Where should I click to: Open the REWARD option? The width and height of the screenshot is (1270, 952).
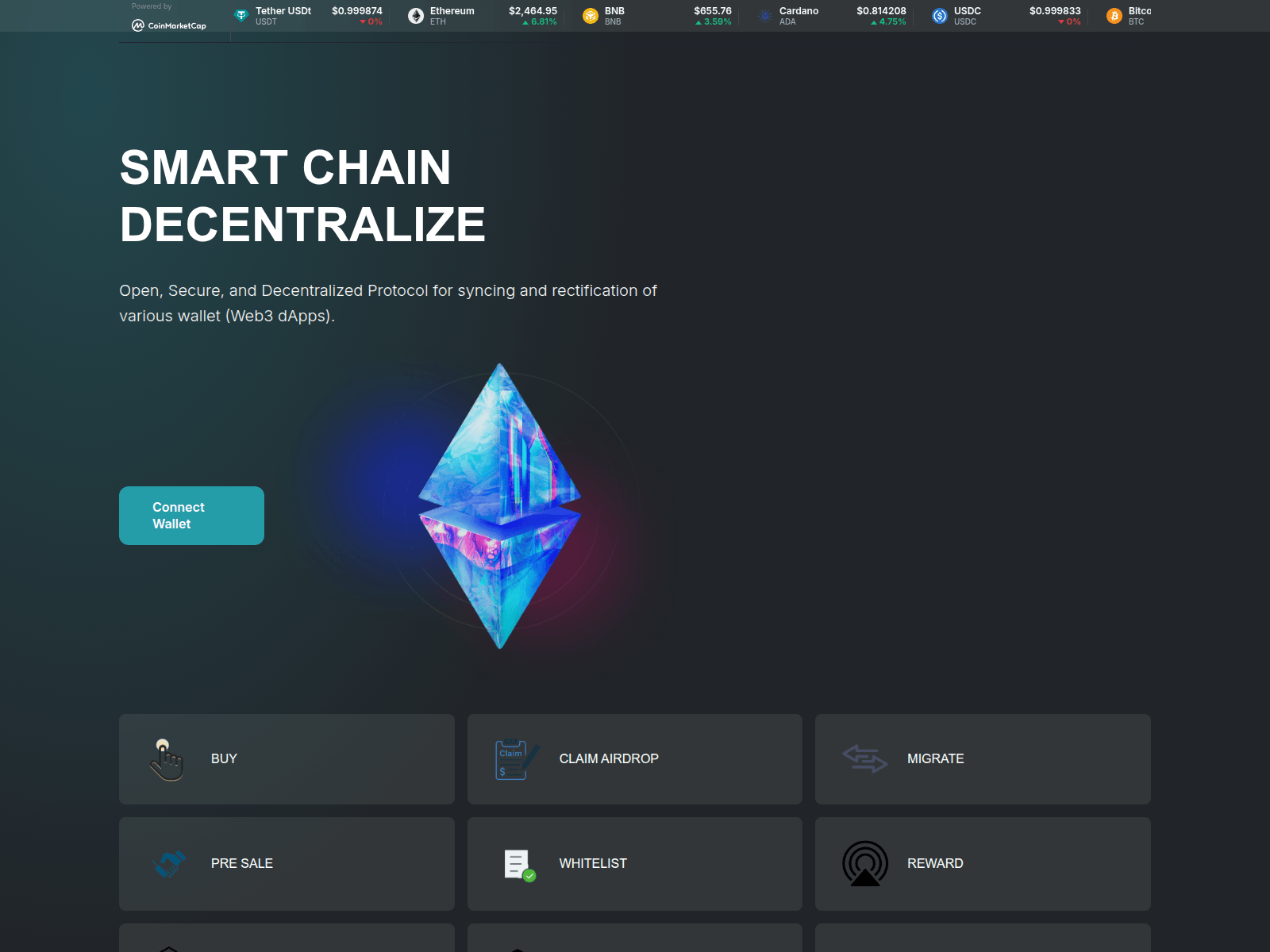click(x=935, y=863)
